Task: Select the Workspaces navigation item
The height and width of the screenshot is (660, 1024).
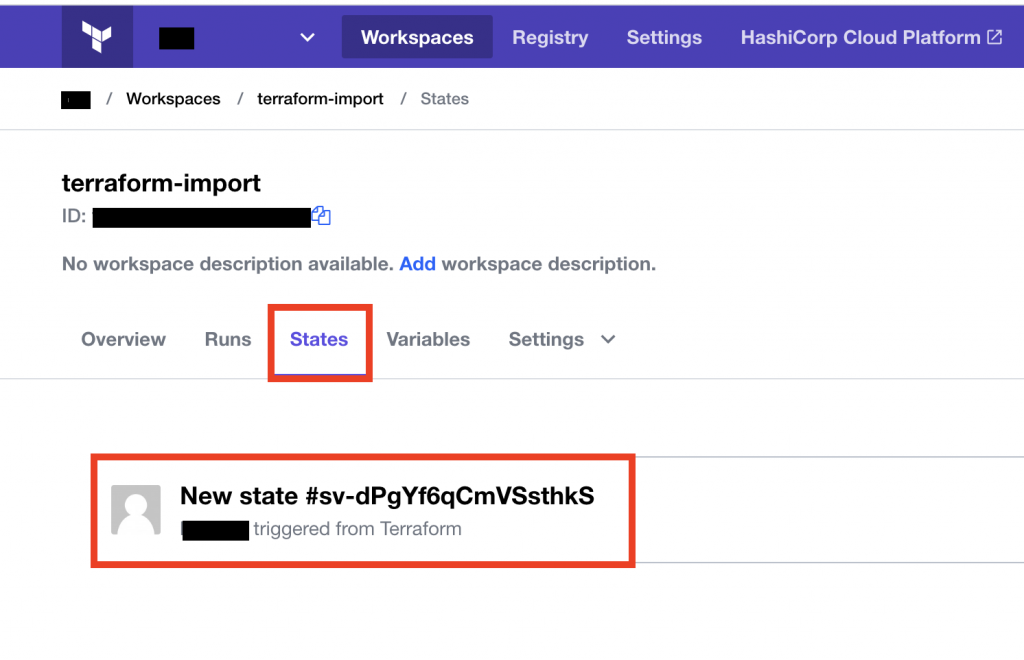Action: coord(416,37)
